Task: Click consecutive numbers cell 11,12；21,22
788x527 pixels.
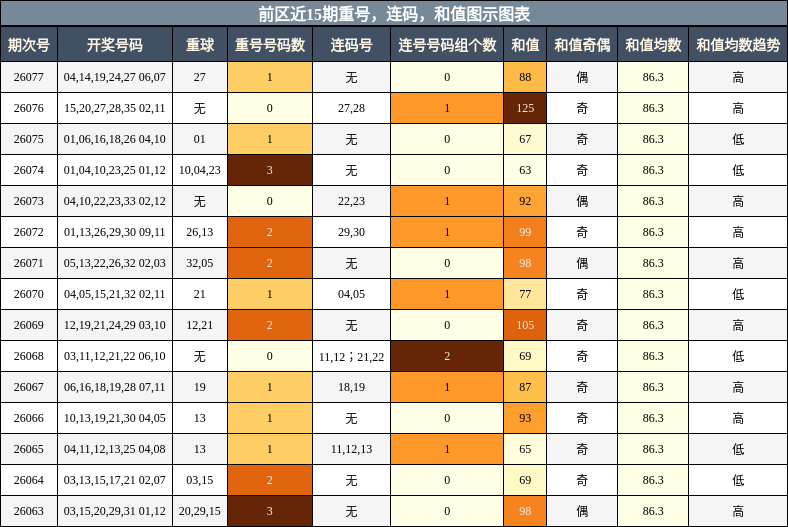Action: click(x=351, y=356)
